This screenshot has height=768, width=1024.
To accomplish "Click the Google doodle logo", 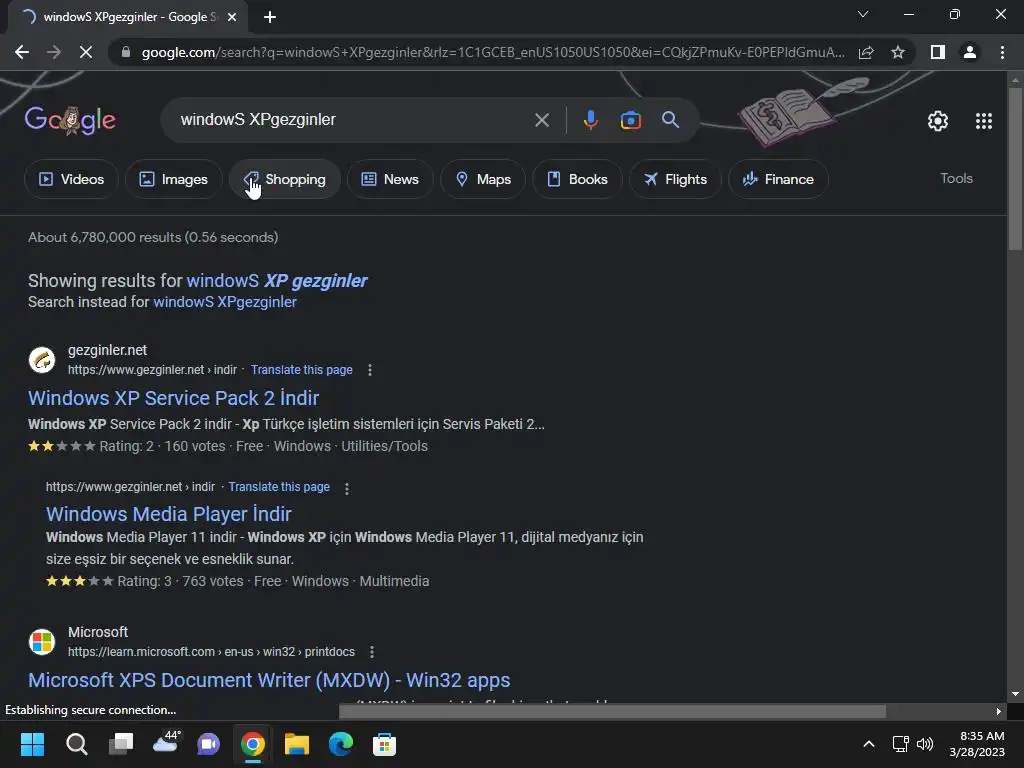I will [70, 120].
